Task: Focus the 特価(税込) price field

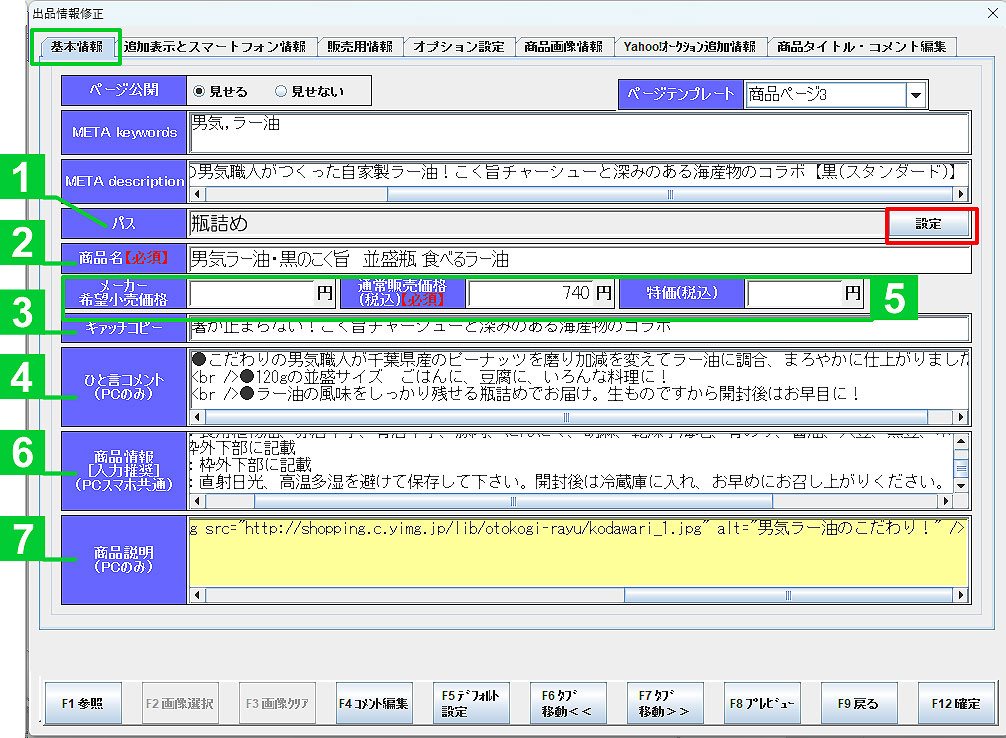Action: [x=804, y=294]
